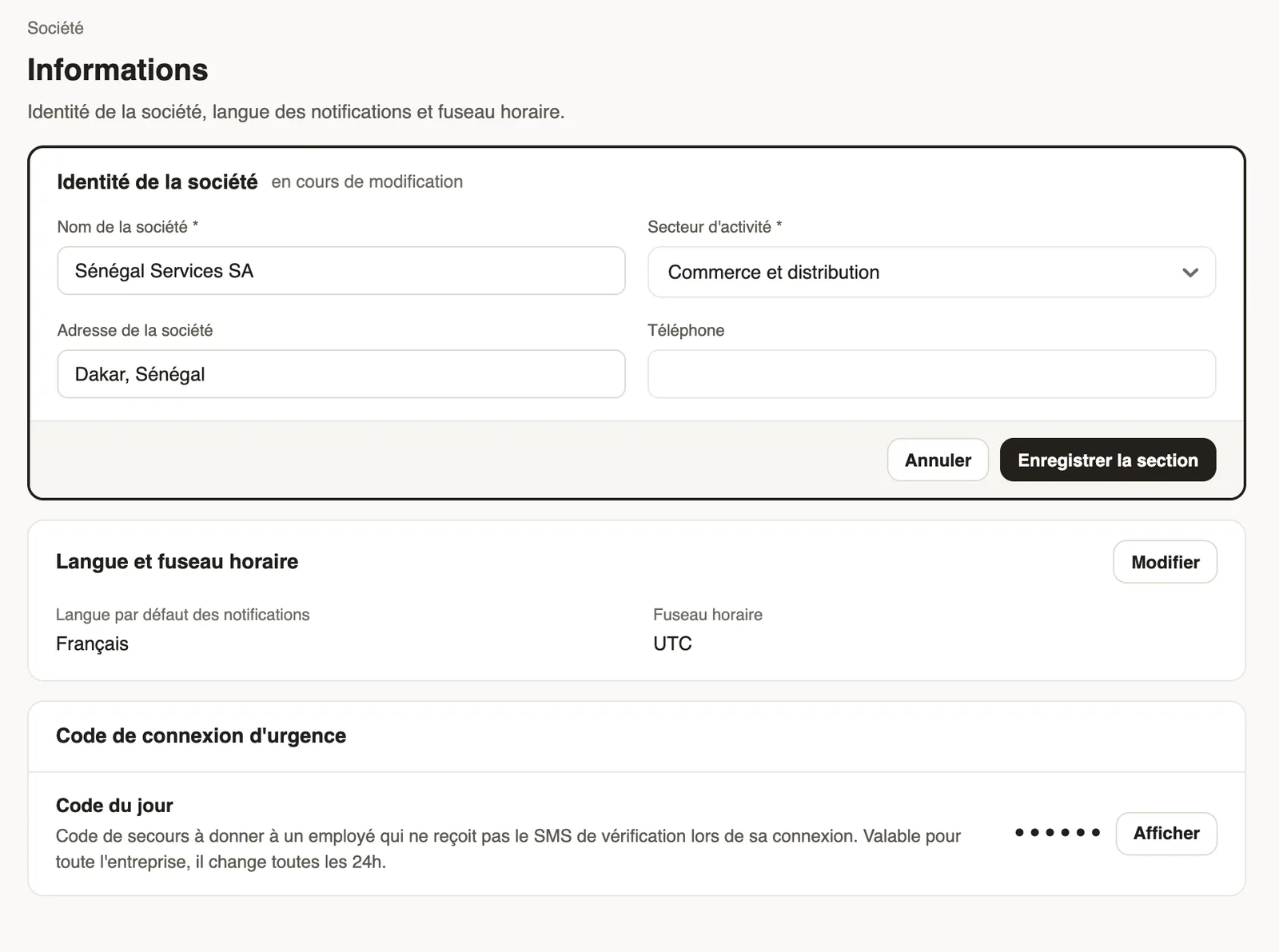Click the 'en cours de modification' status

367,182
